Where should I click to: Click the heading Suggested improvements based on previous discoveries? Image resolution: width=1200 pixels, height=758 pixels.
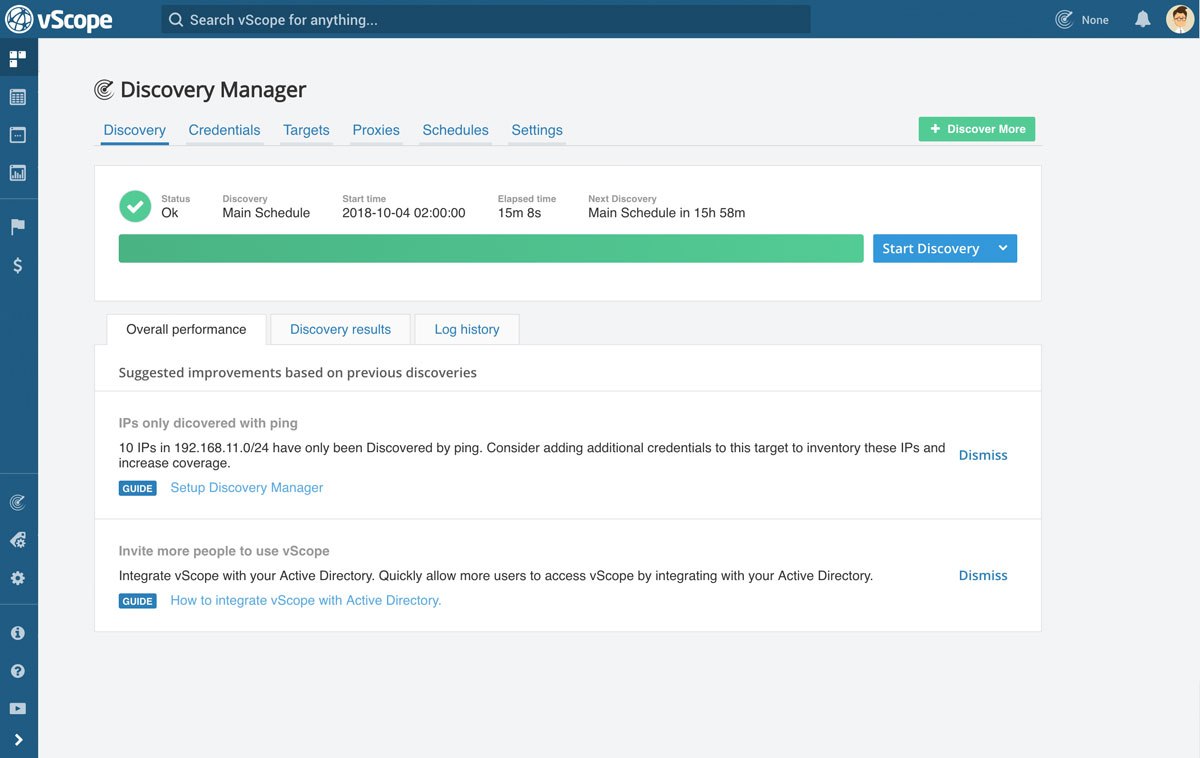298,373
